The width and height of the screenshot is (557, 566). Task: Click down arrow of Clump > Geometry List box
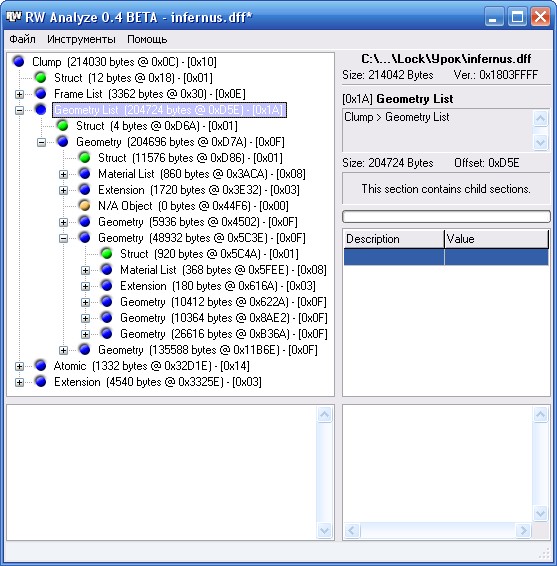click(540, 142)
